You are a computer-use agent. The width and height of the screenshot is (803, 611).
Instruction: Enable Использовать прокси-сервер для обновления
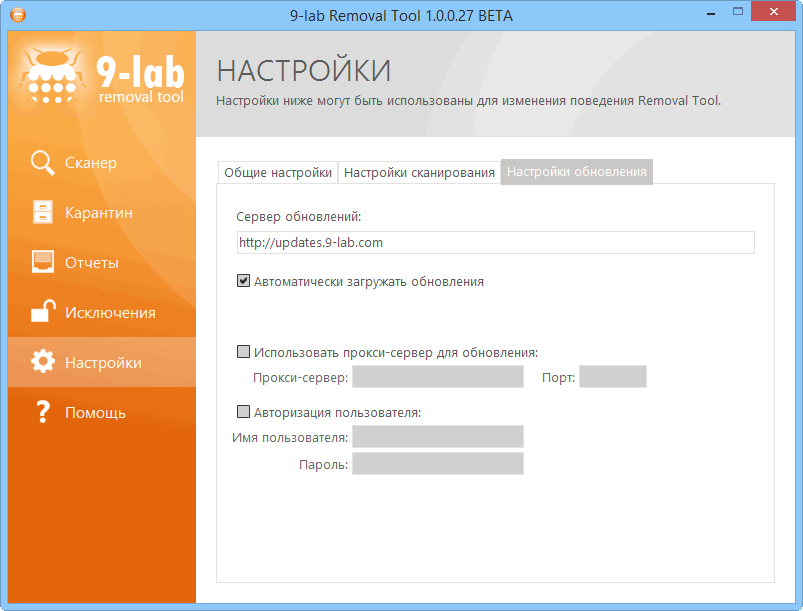[x=243, y=351]
